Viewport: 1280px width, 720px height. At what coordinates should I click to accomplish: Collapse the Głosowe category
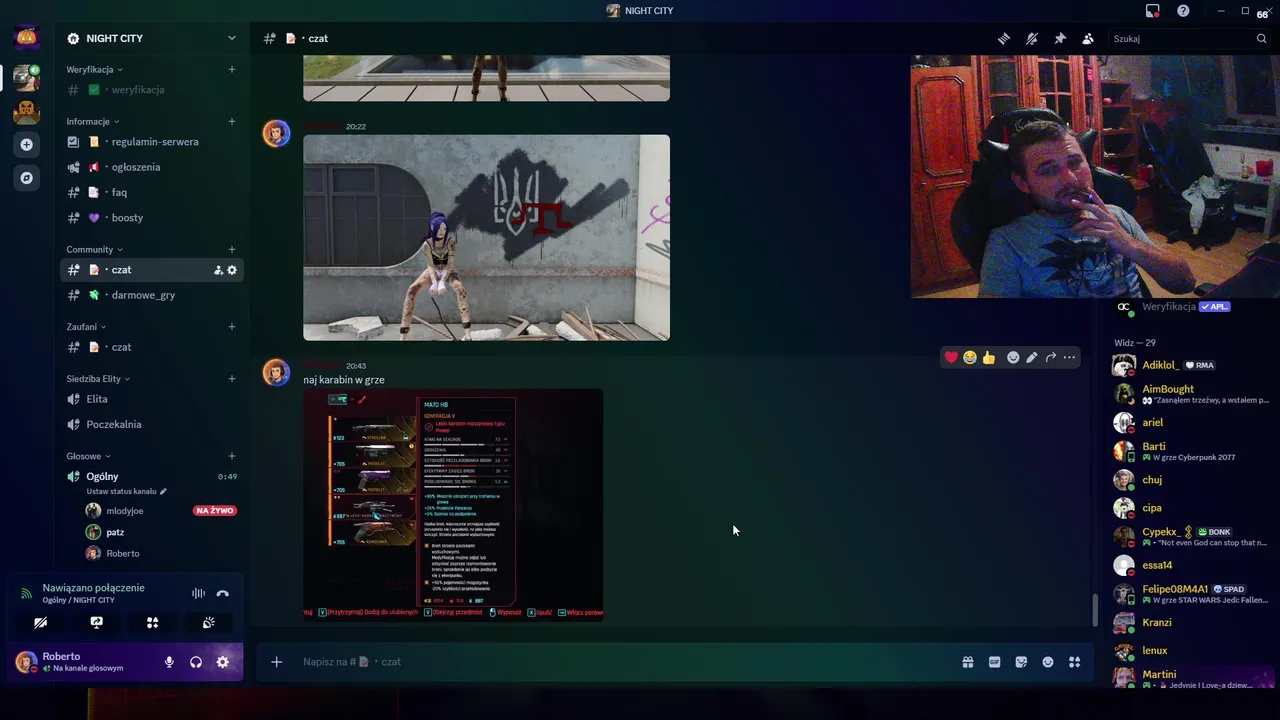click(x=88, y=456)
